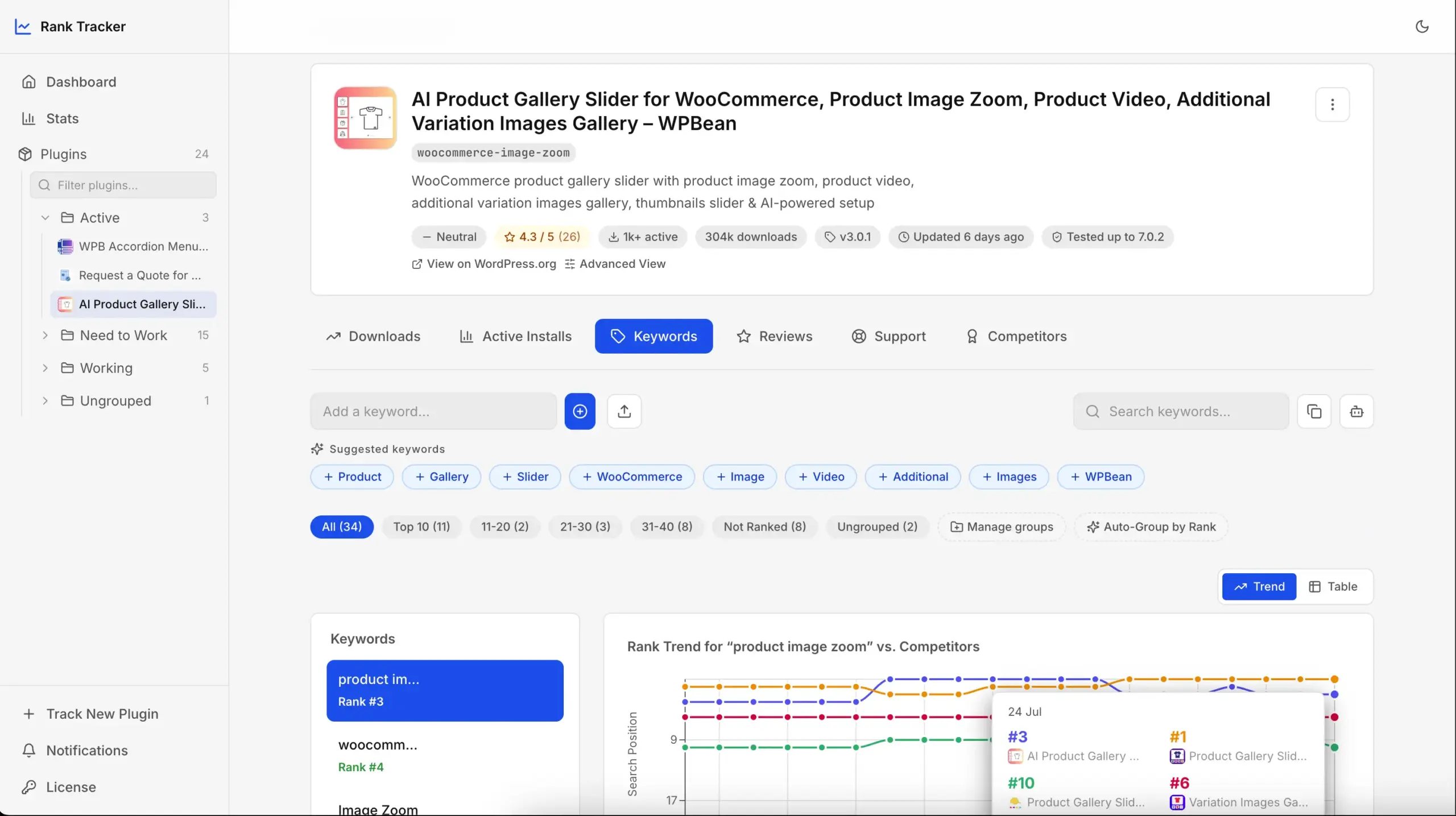The image size is (1456, 816).
Task: Filter by 31-40 (8) ranks
Action: [667, 527]
